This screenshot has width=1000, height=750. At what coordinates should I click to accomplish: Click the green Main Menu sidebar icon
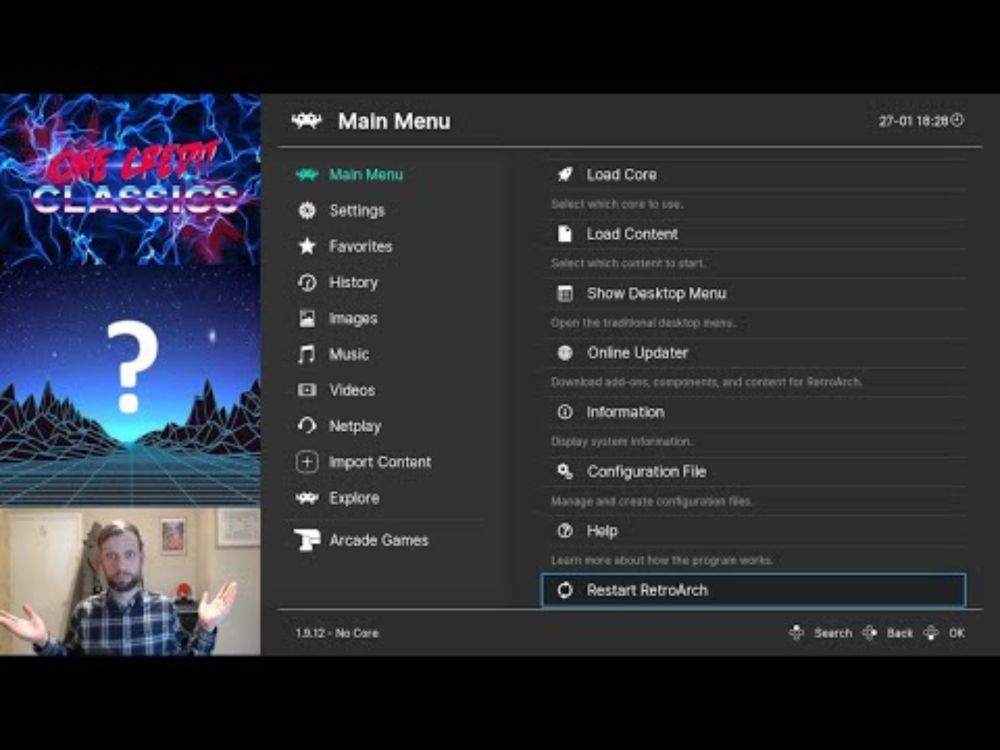pyautogui.click(x=307, y=174)
